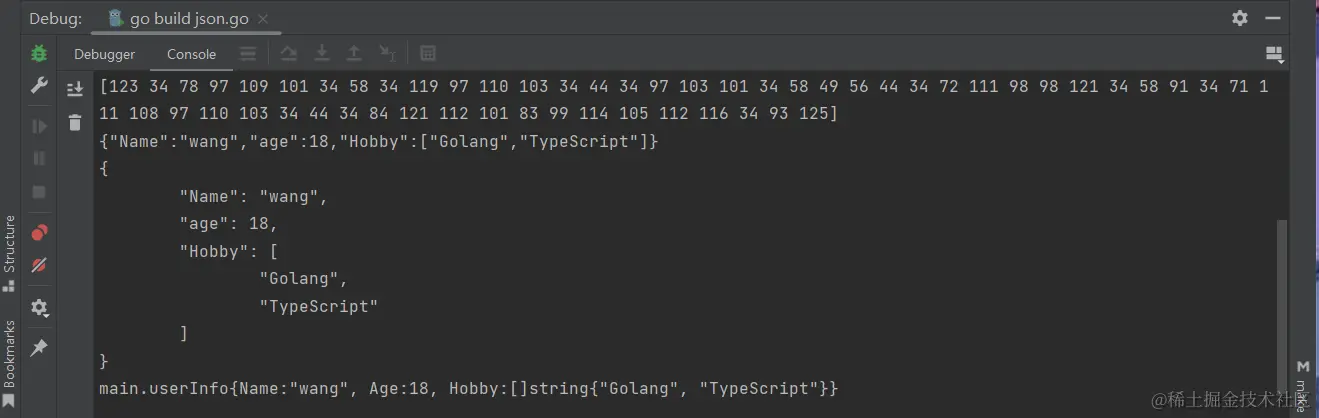Screen dimensions: 1319x418
Task: Open the Layout Settings dropdown icon
Action: [1274, 54]
